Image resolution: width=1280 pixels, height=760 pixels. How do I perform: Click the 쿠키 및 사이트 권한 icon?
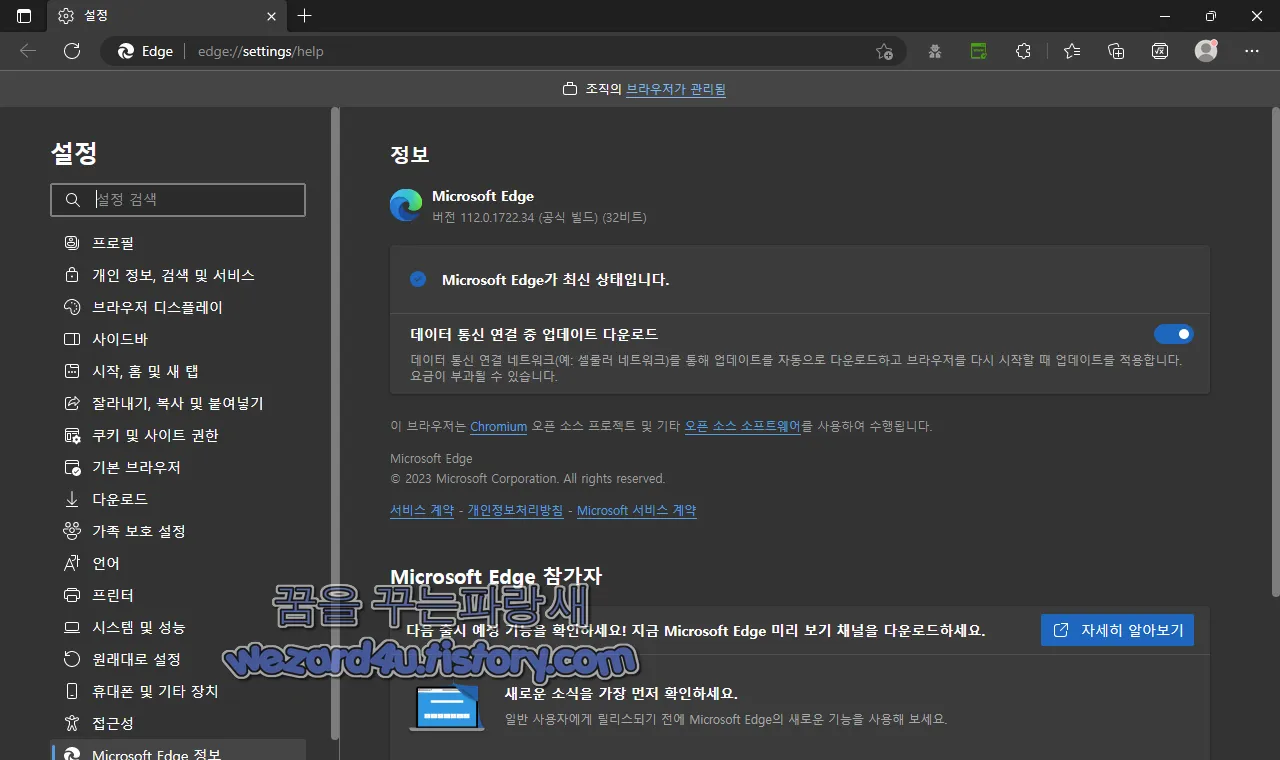tap(72, 435)
